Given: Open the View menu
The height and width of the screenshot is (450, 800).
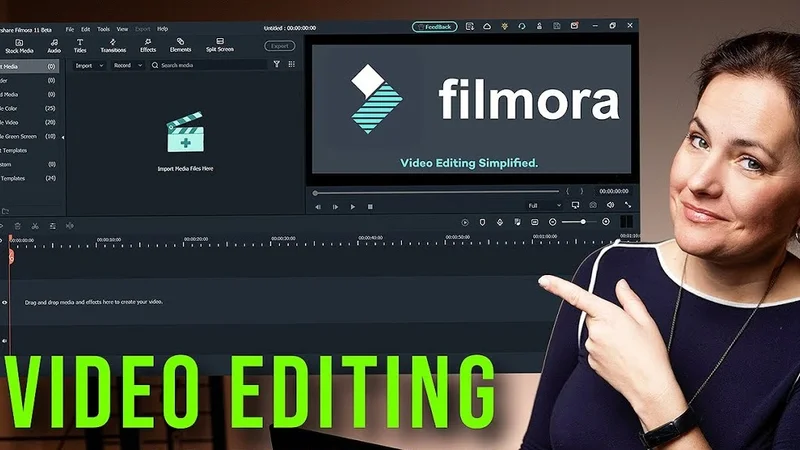Looking at the screenshot, I should (122, 29).
